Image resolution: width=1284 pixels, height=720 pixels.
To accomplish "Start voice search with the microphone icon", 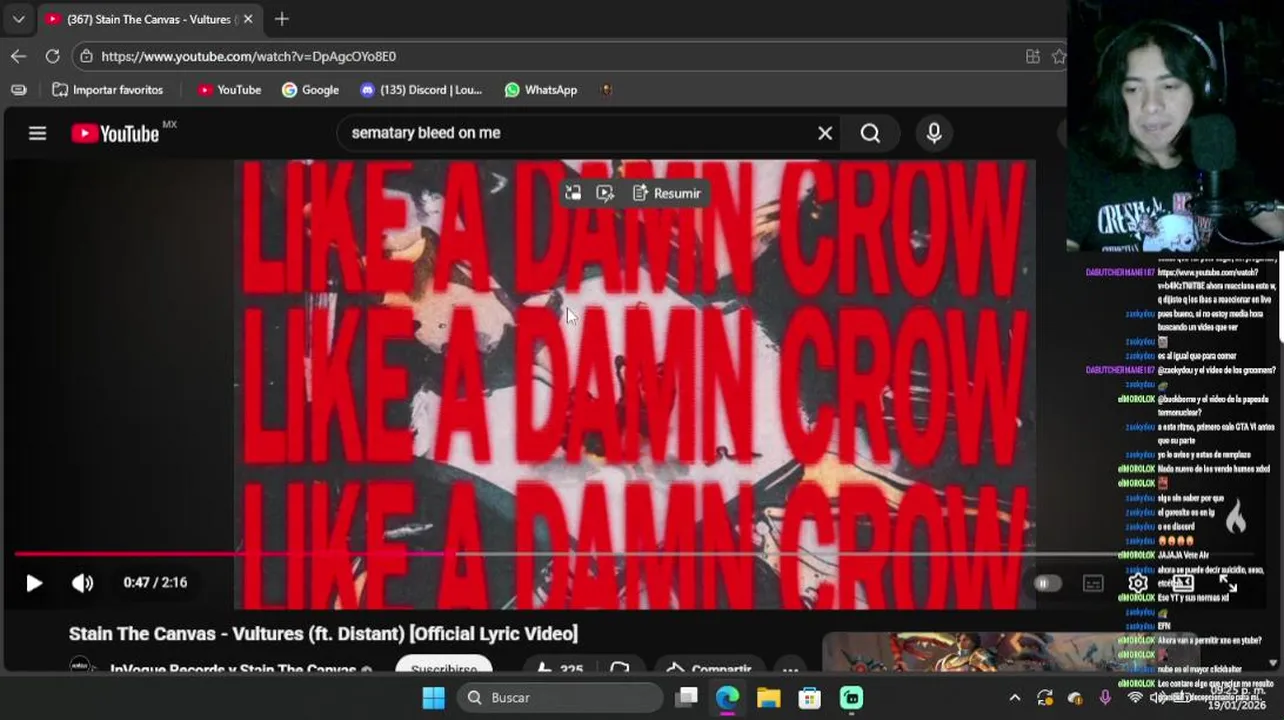I will point(934,133).
